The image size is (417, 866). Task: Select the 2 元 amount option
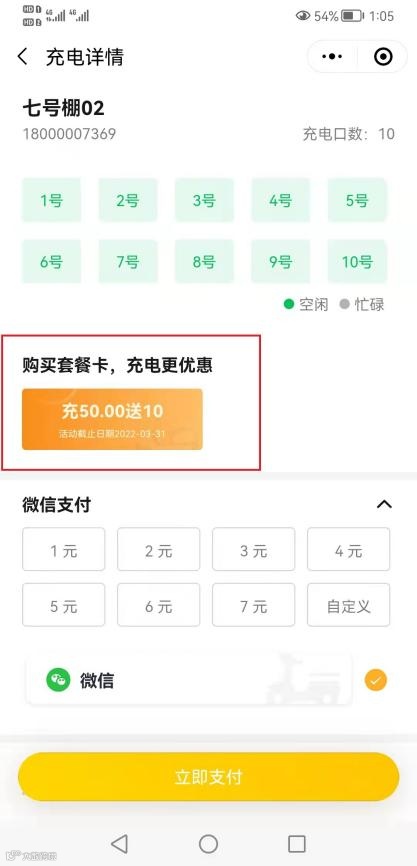(x=159, y=549)
